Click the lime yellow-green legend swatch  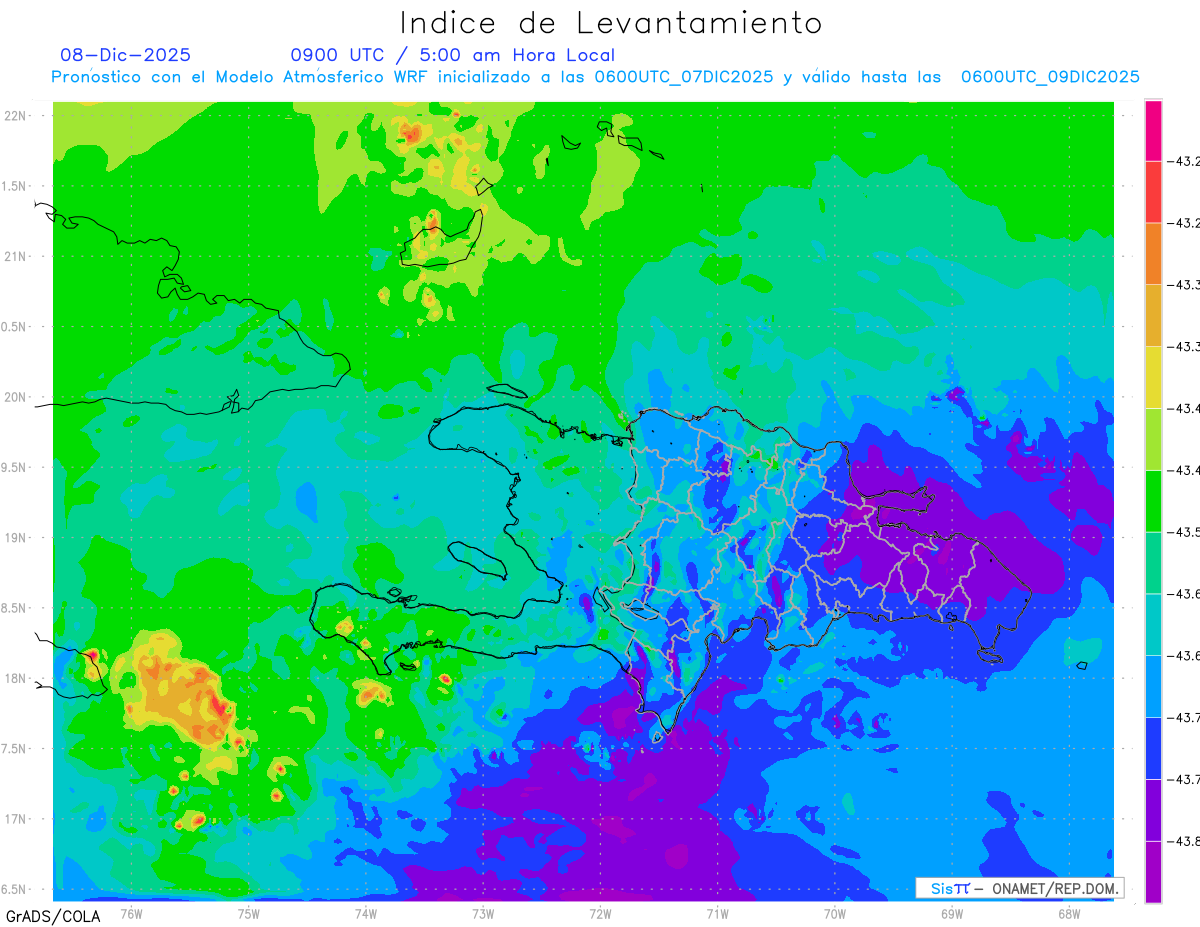(1153, 439)
